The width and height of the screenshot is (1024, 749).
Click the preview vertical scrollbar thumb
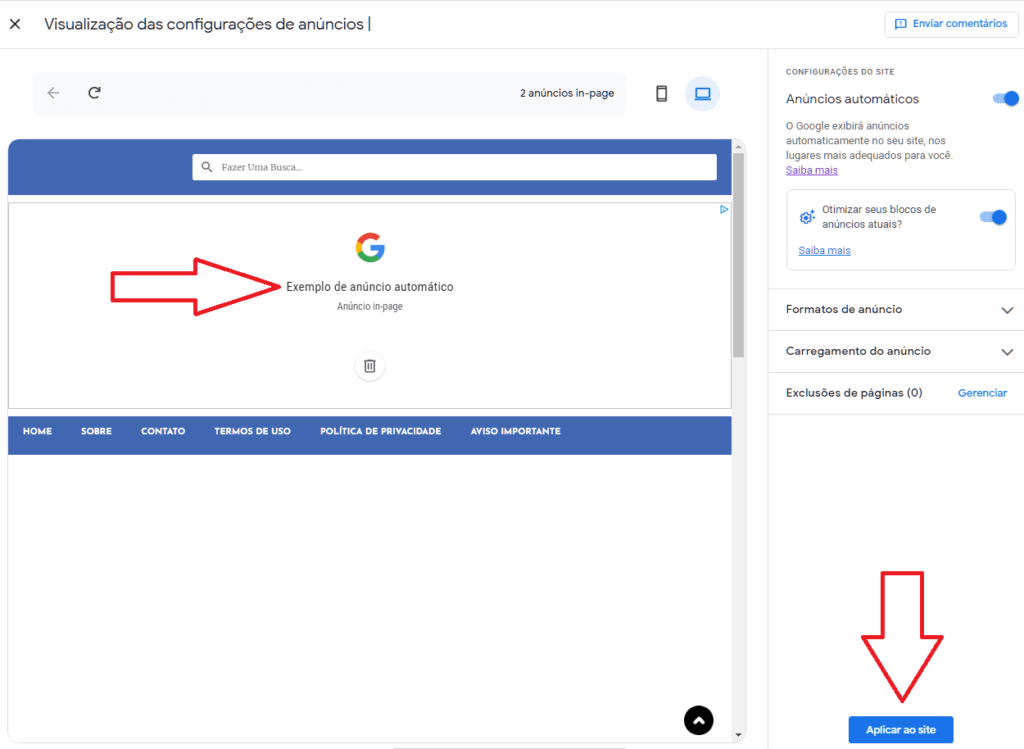(x=739, y=255)
